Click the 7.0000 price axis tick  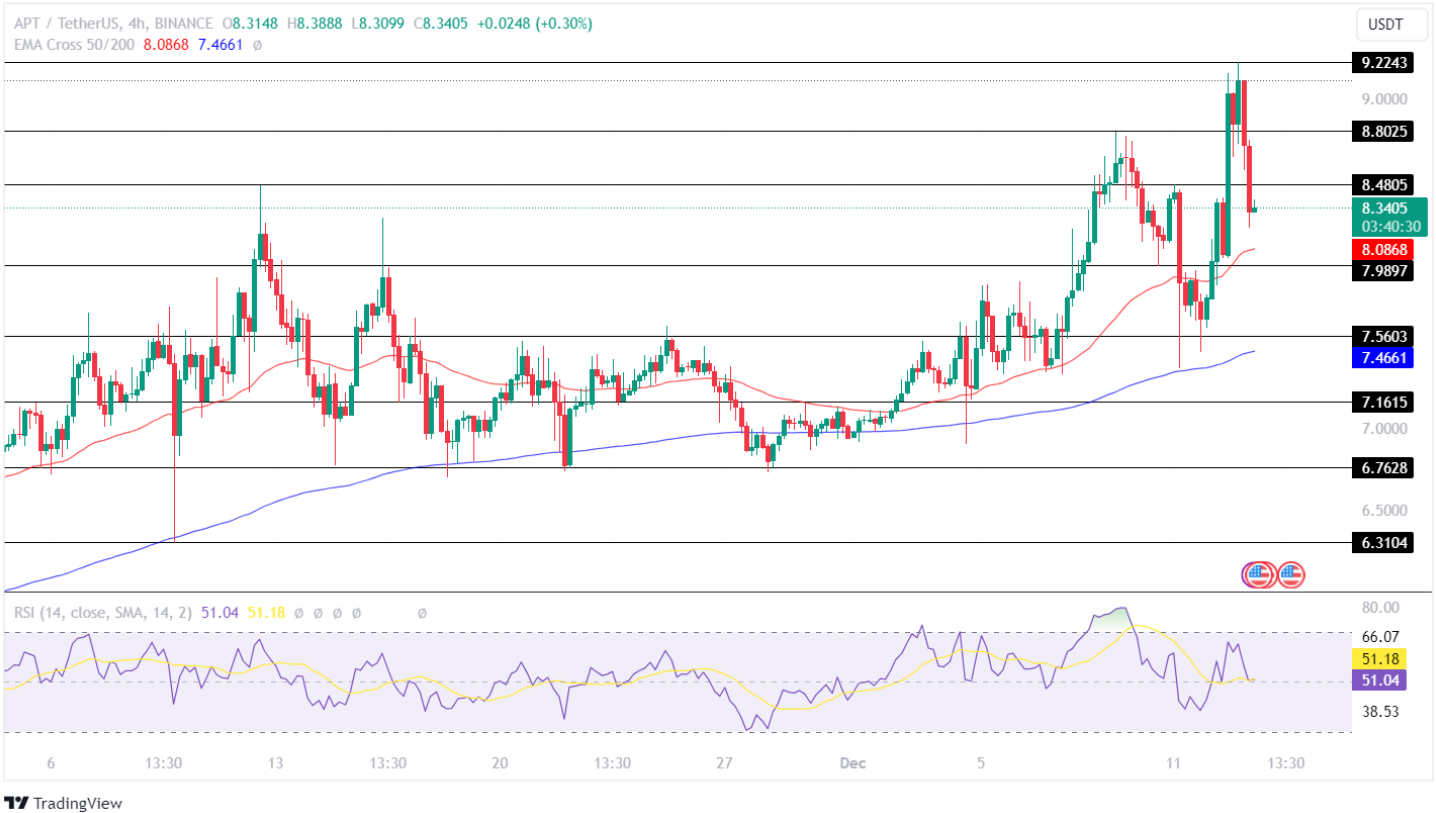tap(1385, 428)
